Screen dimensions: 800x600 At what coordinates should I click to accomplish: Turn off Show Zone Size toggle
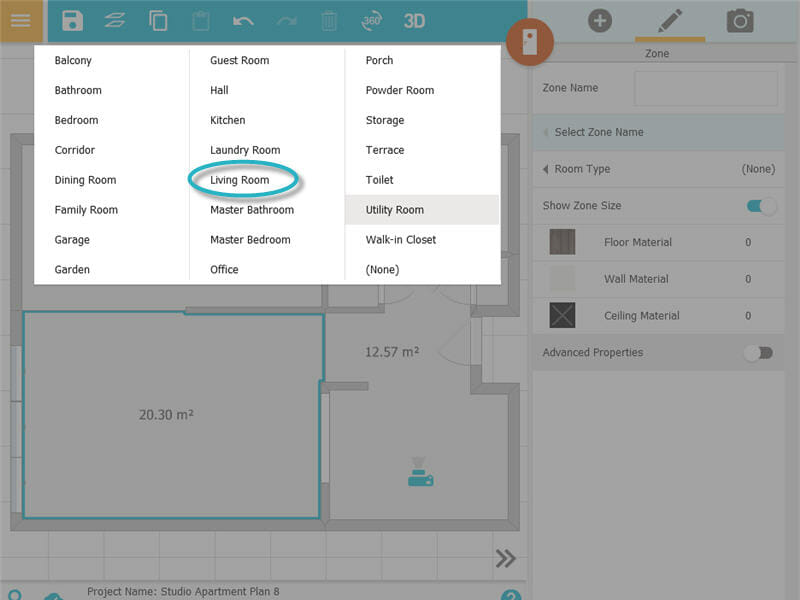[761, 206]
